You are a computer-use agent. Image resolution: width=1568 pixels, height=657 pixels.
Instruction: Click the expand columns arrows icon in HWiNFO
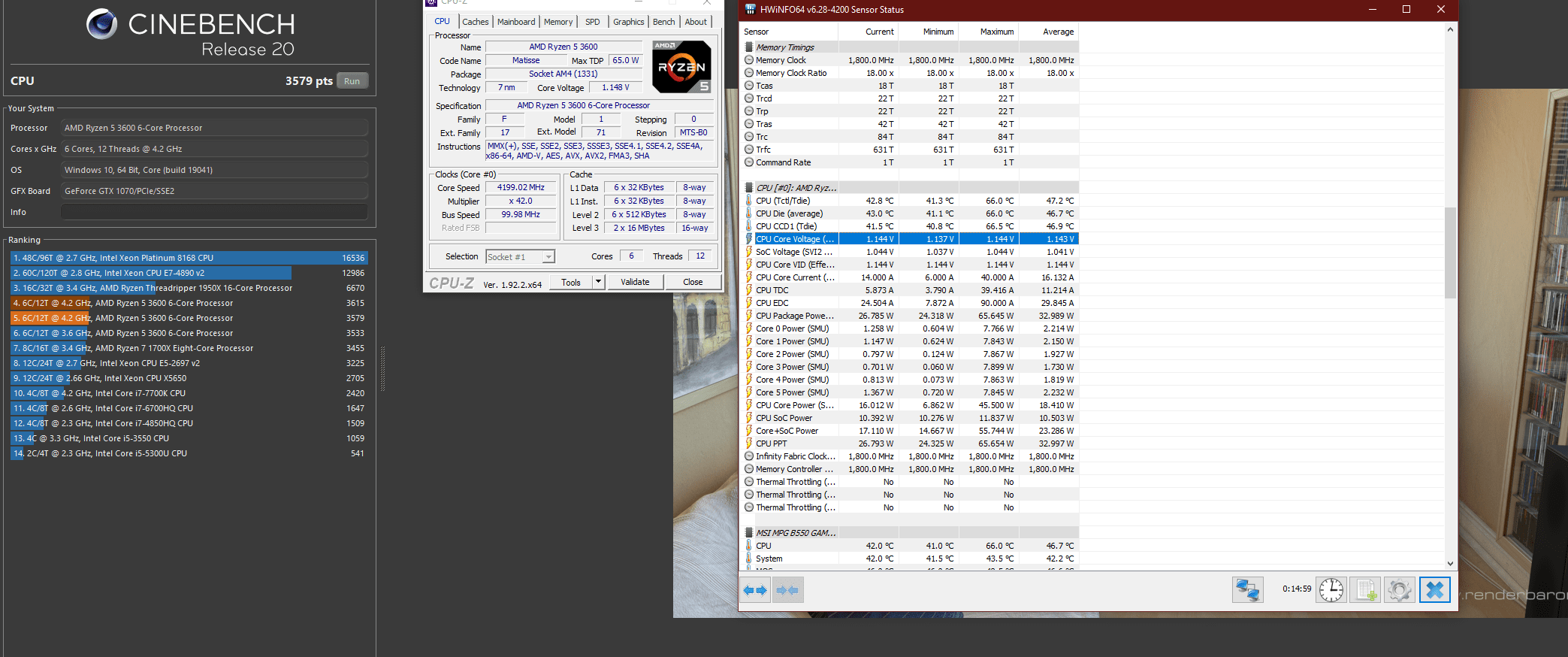pyautogui.click(x=756, y=590)
